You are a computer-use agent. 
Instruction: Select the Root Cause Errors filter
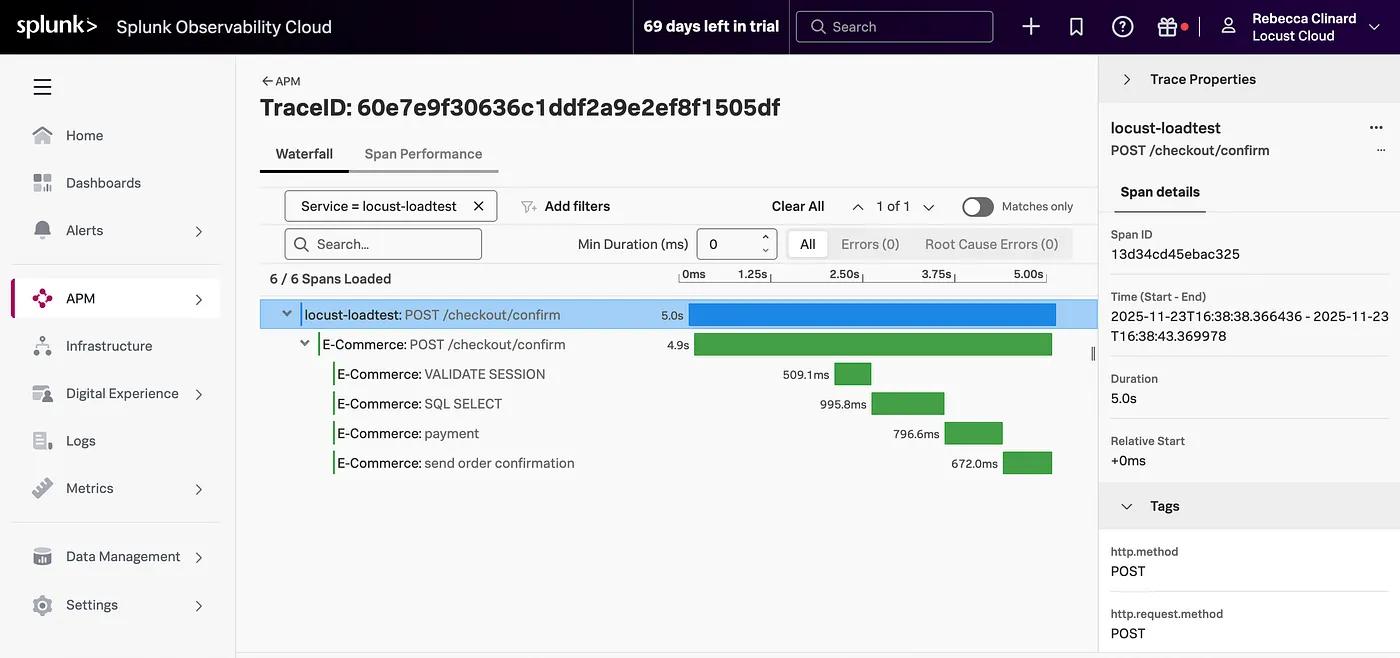pyautogui.click(x=991, y=243)
